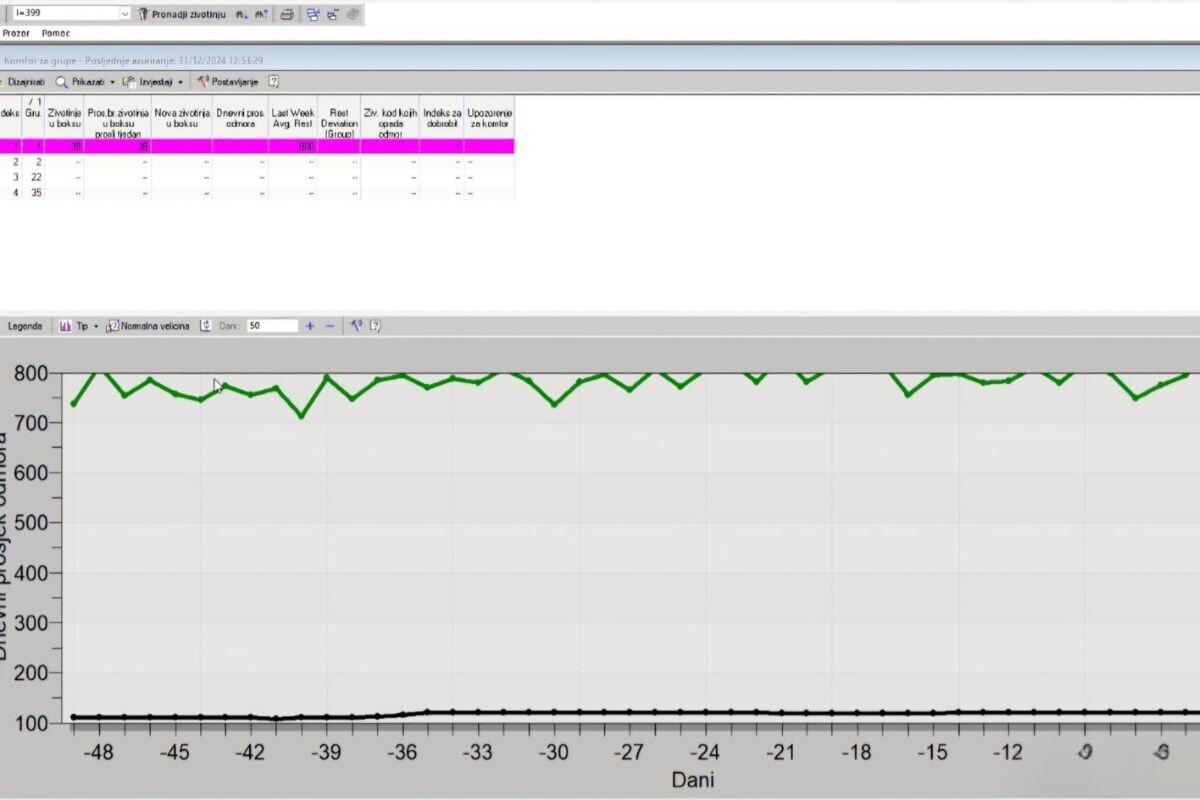
Task: Open the I=399 animal selector dropdown
Action: [x=125, y=14]
